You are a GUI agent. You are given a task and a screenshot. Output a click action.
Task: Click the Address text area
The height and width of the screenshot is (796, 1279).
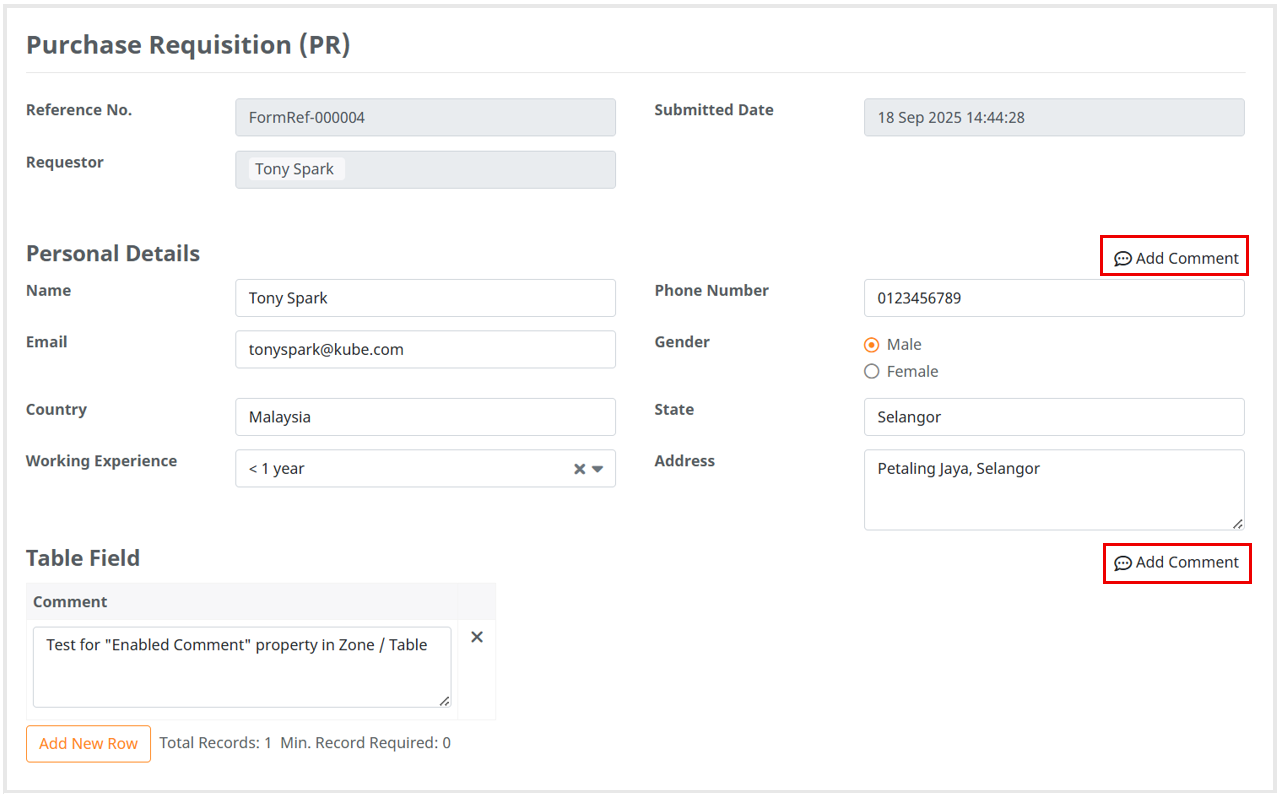point(1054,490)
